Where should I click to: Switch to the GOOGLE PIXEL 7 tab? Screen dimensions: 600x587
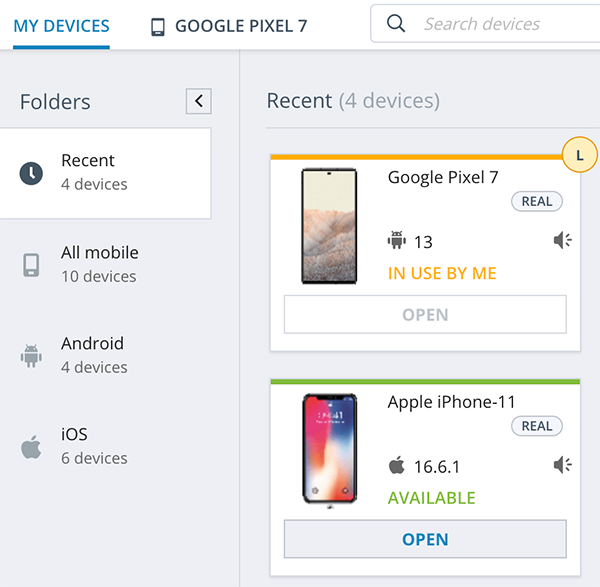tap(229, 26)
